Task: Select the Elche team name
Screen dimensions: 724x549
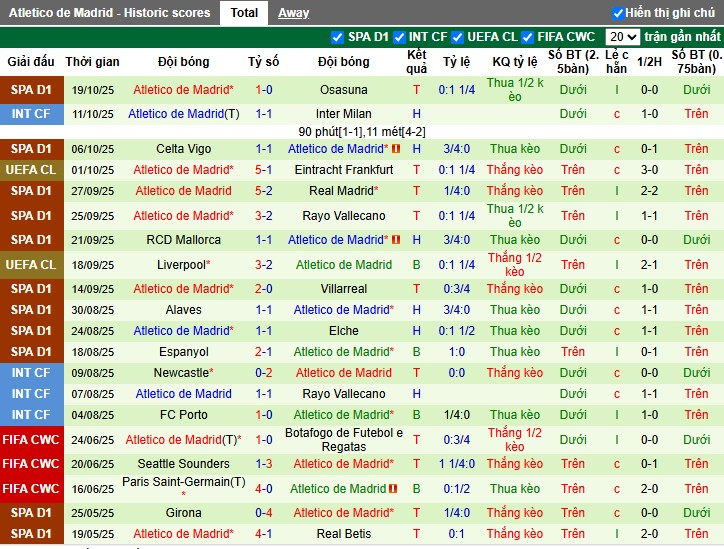Action: [x=344, y=331]
